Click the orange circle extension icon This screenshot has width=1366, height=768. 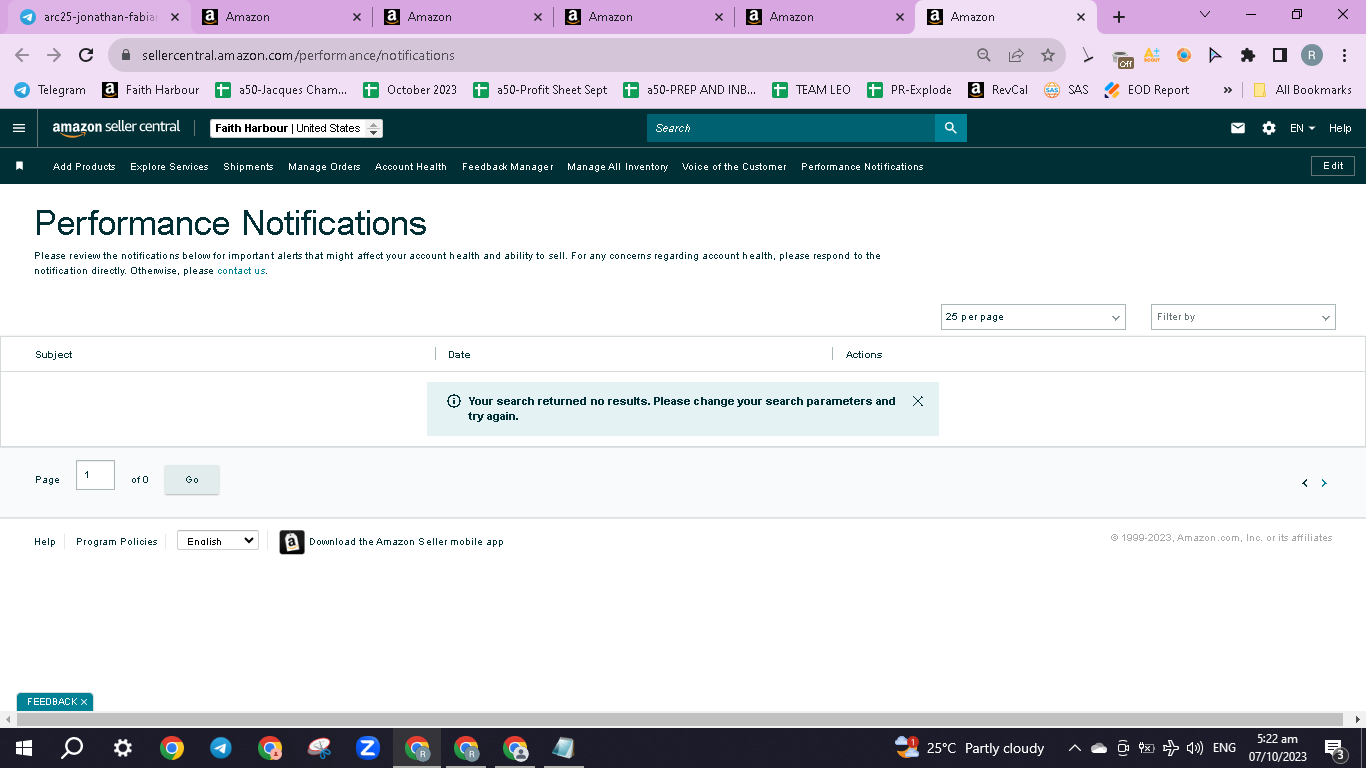[x=1184, y=55]
